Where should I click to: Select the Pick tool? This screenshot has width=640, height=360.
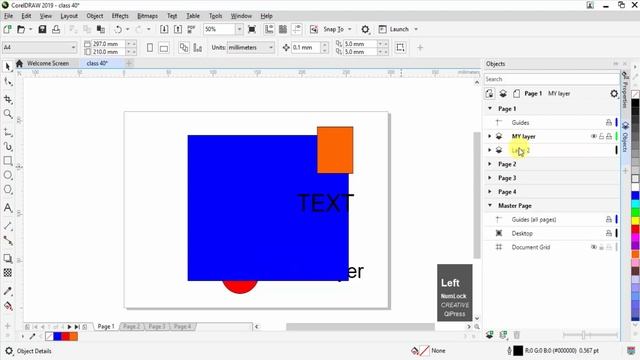[8, 67]
